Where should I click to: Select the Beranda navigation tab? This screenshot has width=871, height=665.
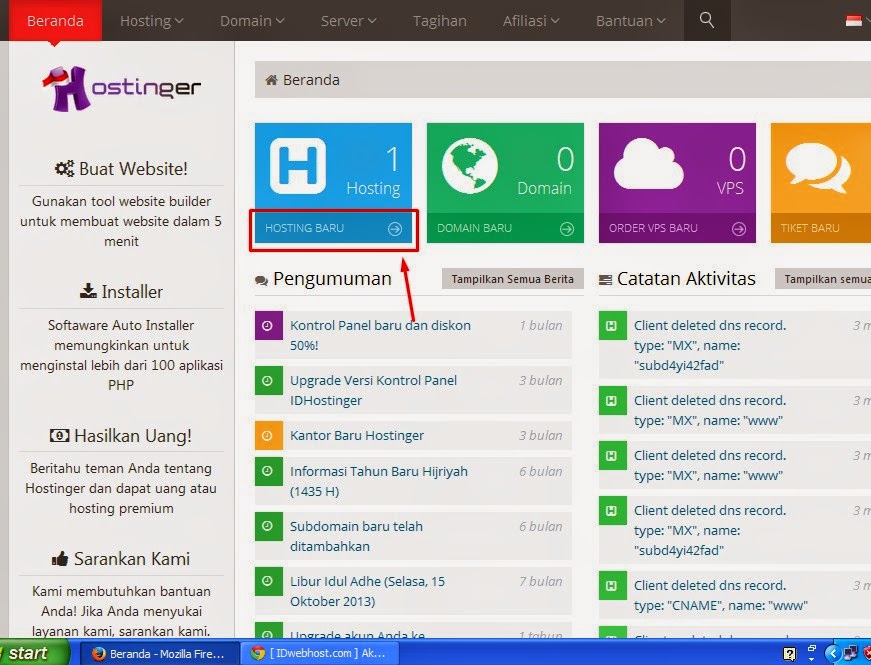coord(55,21)
